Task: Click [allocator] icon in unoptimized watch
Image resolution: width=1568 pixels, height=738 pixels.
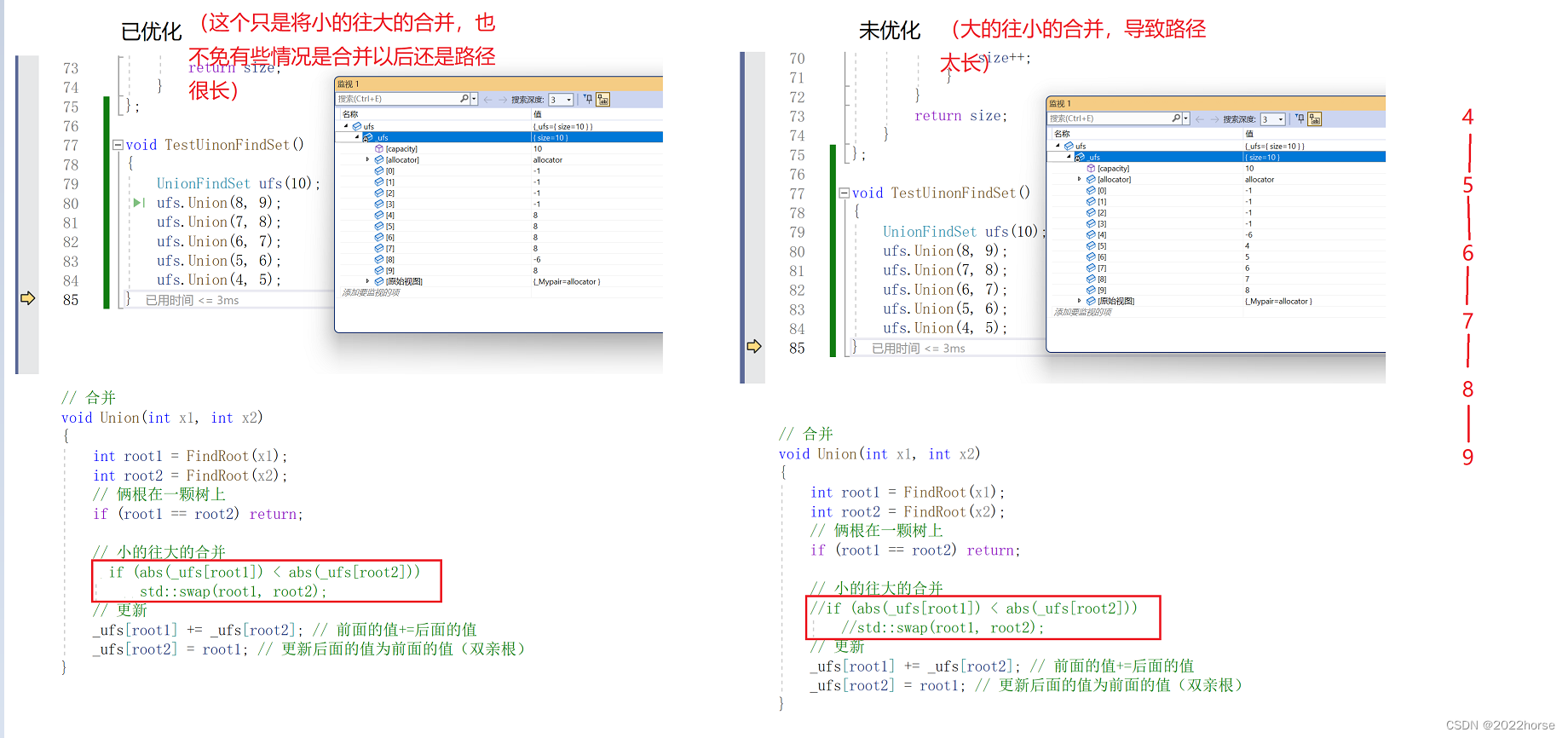Action: (1091, 179)
